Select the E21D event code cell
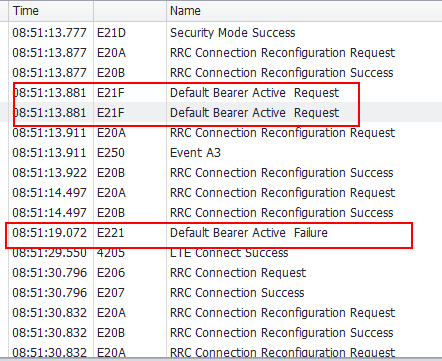 coord(130,33)
